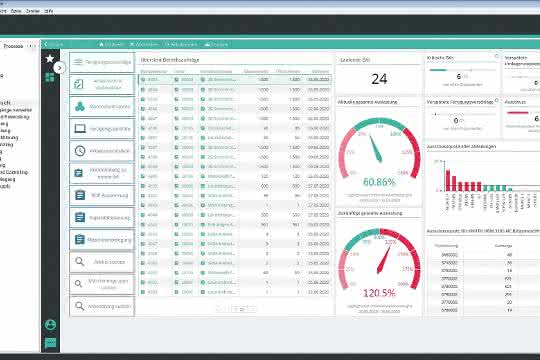The width and height of the screenshot is (540, 360).
Task: Click the tallest red bar in Ausschussquote chart
Action: point(448,180)
